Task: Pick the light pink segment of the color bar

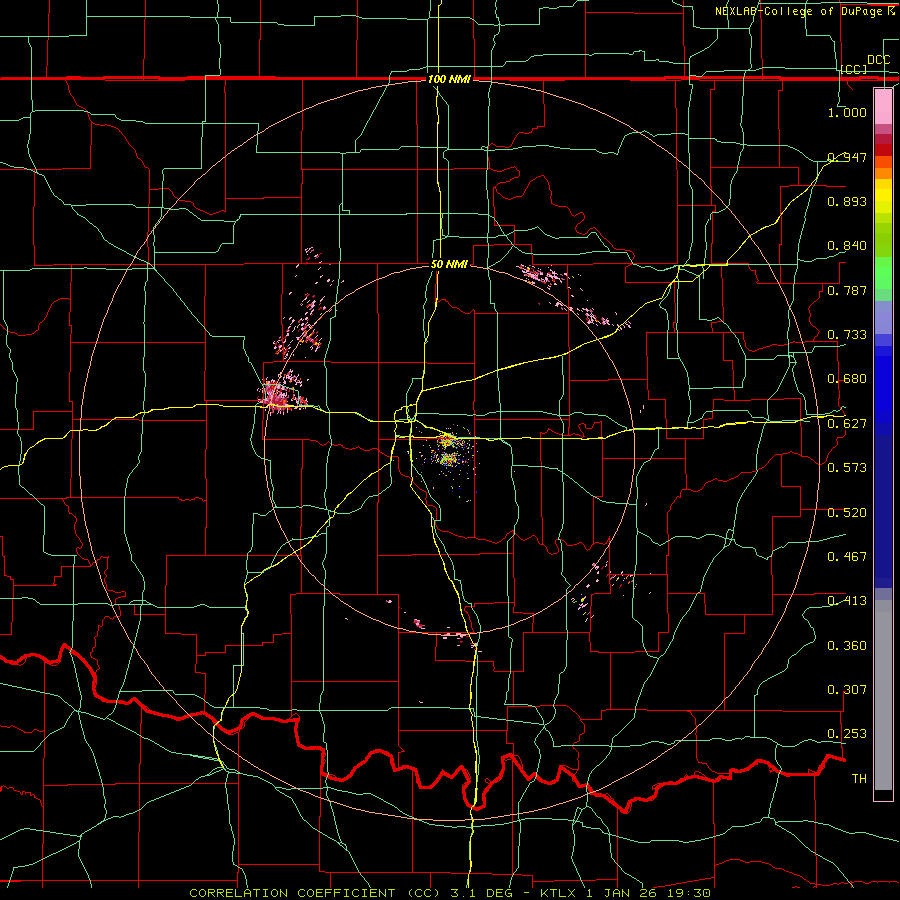Action: 883,106
